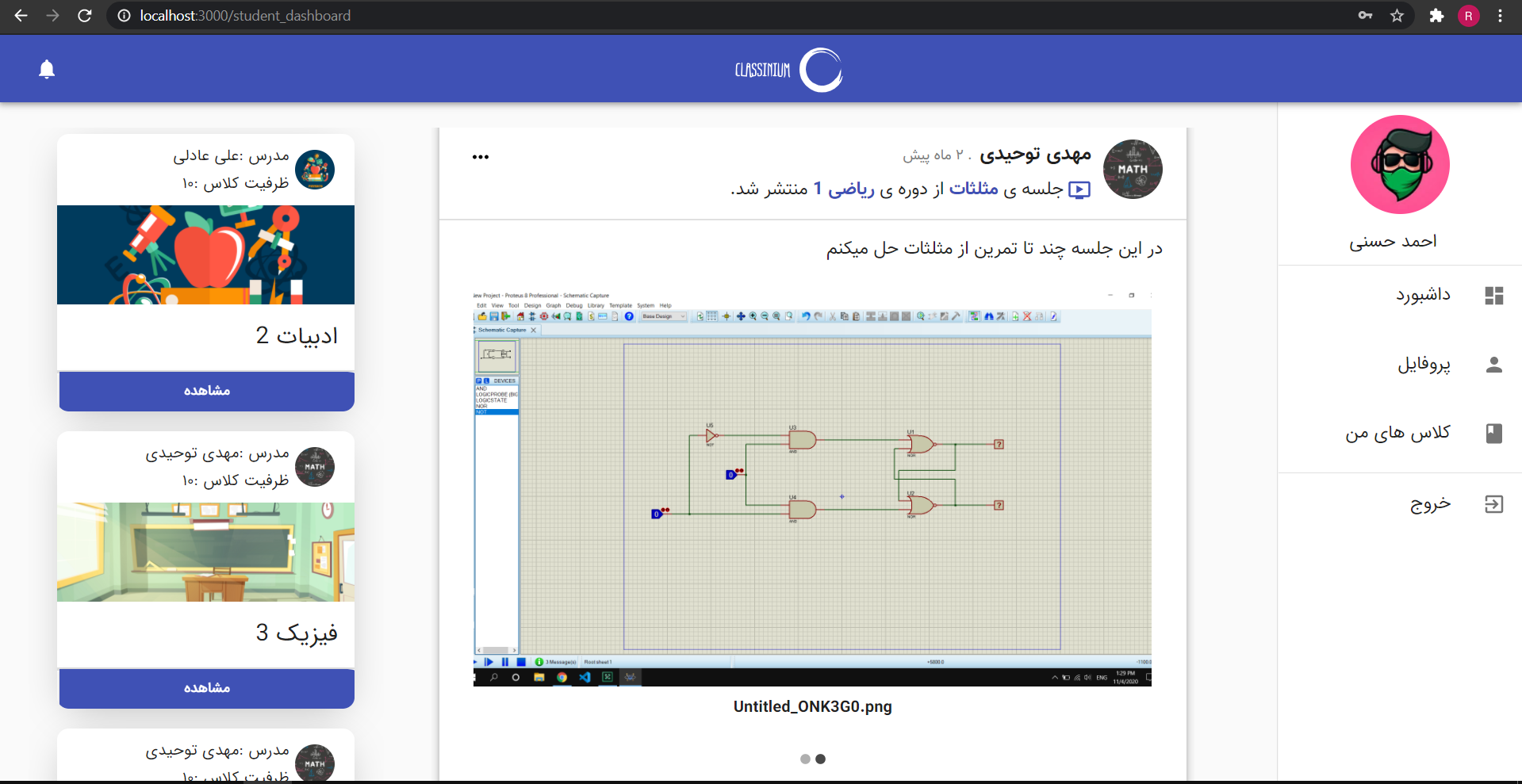
Task: Open کلاس های من menu item
Action: coord(1400,434)
